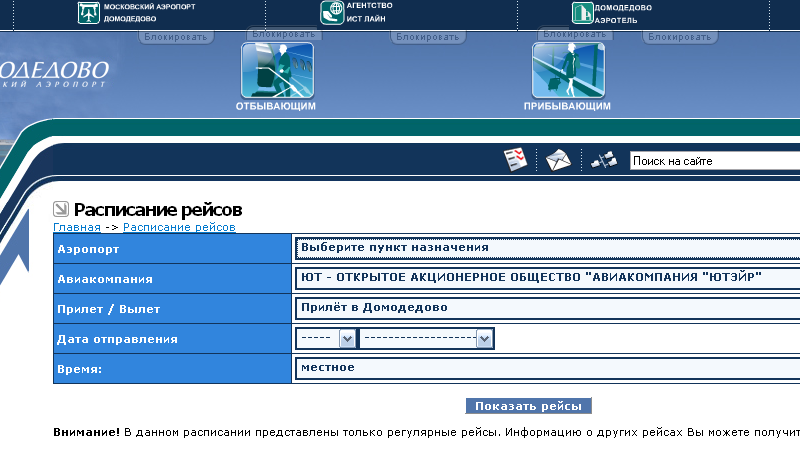Click the Domodedovo Aerotel building icon
The height and width of the screenshot is (463, 800).
(583, 13)
